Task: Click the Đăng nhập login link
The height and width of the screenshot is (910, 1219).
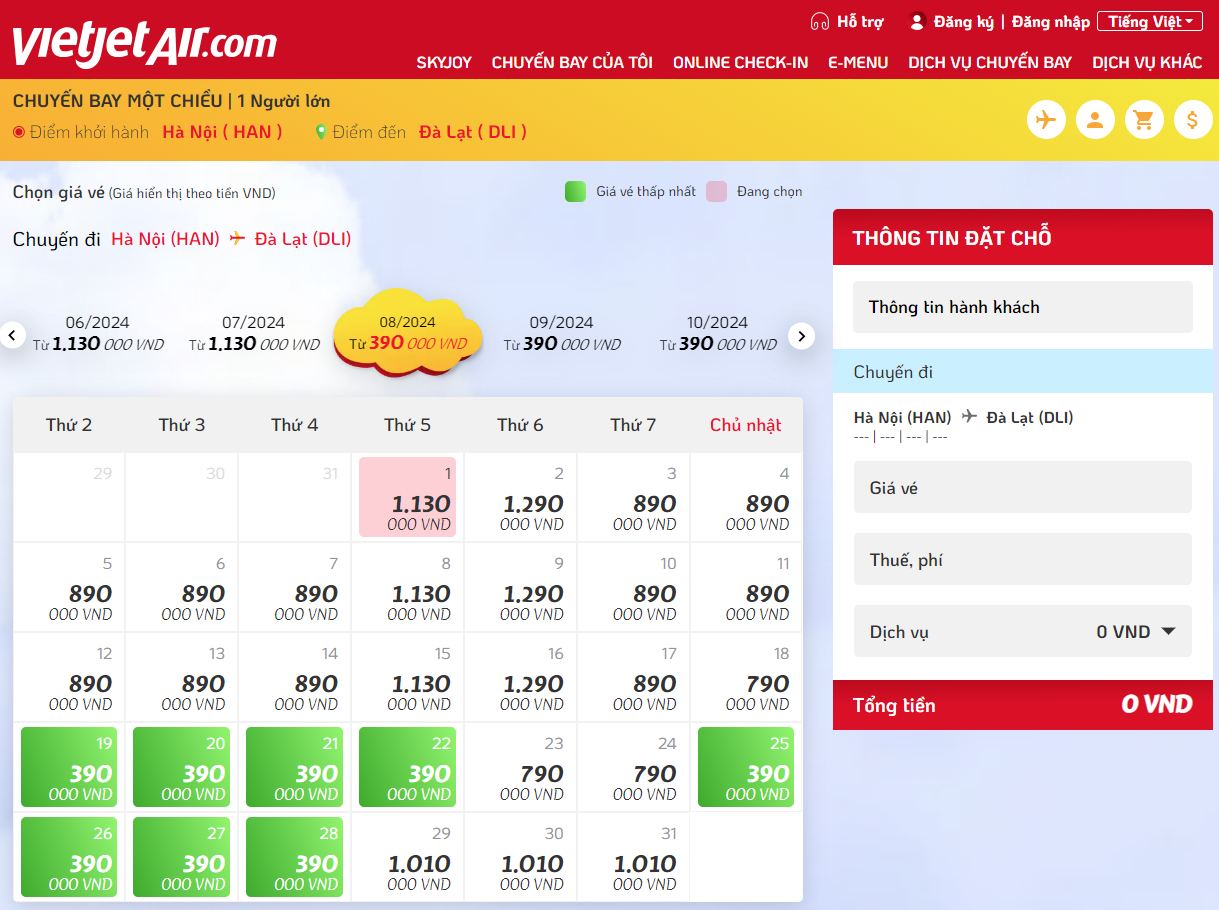Action: pyautogui.click(x=1050, y=21)
